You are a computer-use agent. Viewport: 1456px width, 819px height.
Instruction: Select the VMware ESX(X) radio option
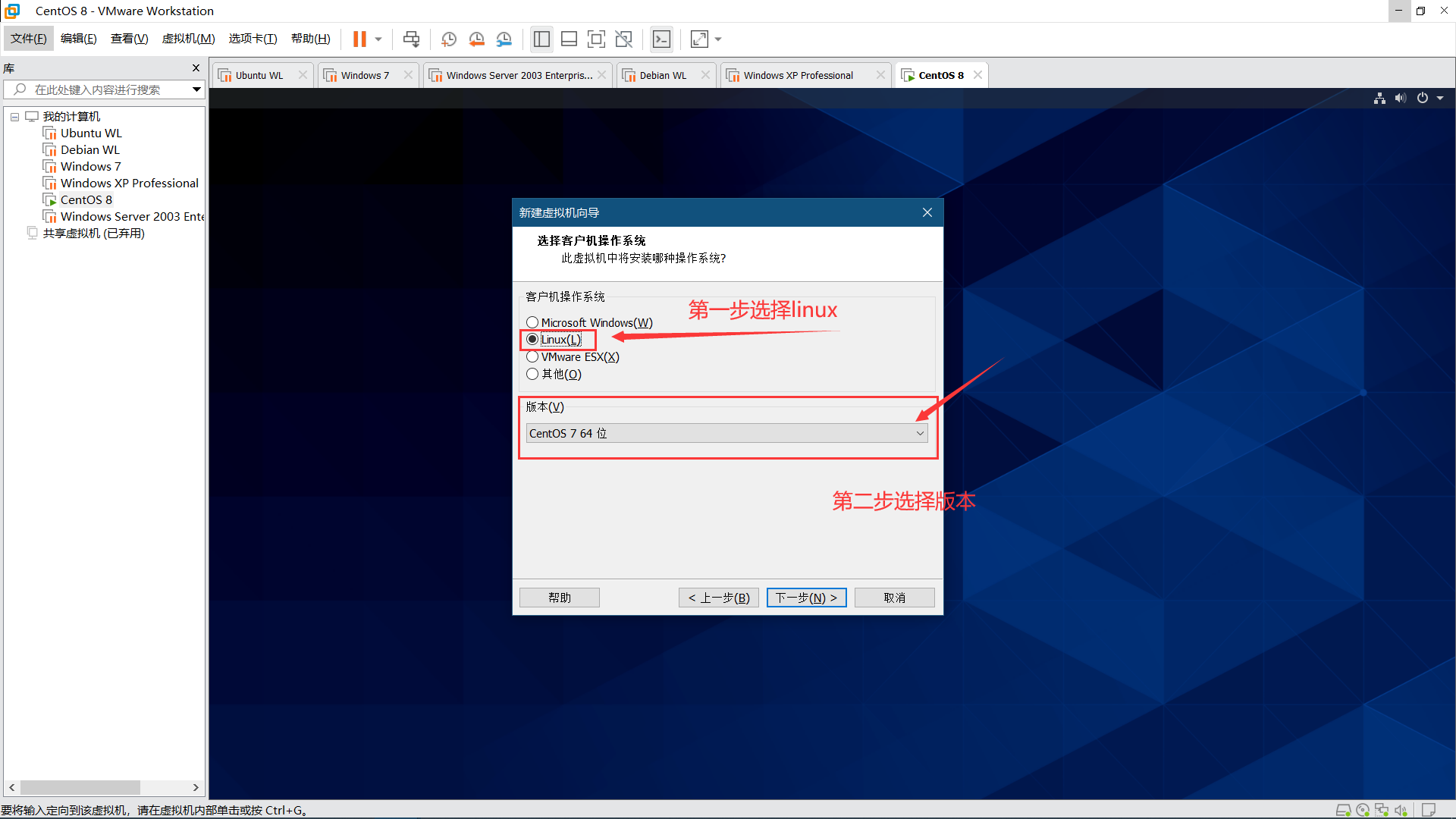tap(532, 357)
